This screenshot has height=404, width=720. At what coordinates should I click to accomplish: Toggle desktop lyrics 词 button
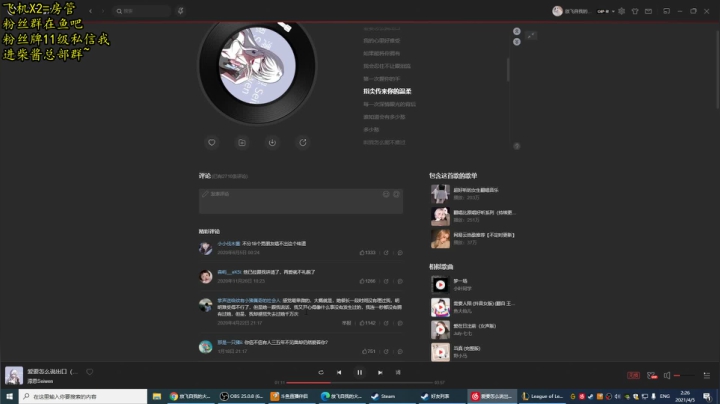(398, 372)
